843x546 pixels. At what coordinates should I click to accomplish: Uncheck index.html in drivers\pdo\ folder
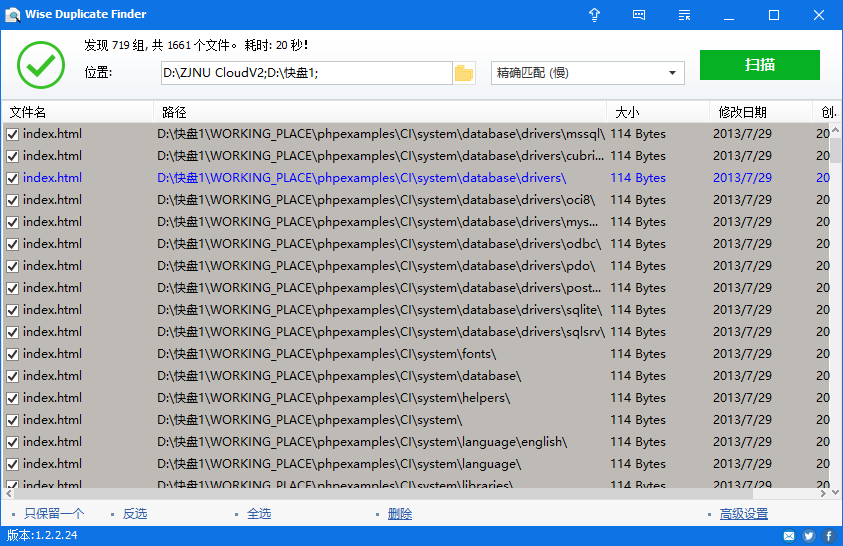(x=12, y=267)
